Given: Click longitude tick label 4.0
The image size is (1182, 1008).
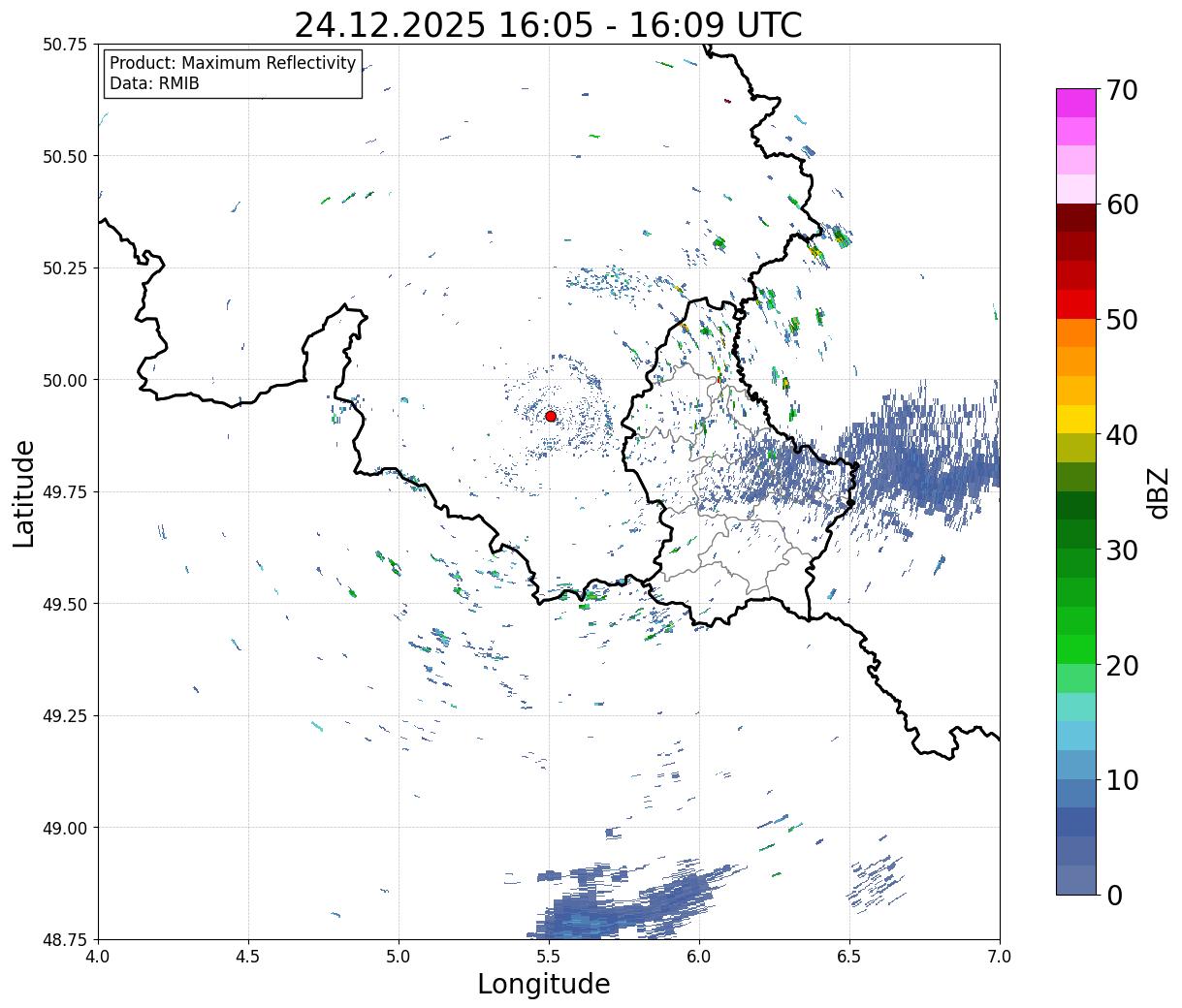Looking at the screenshot, I should [x=98, y=957].
